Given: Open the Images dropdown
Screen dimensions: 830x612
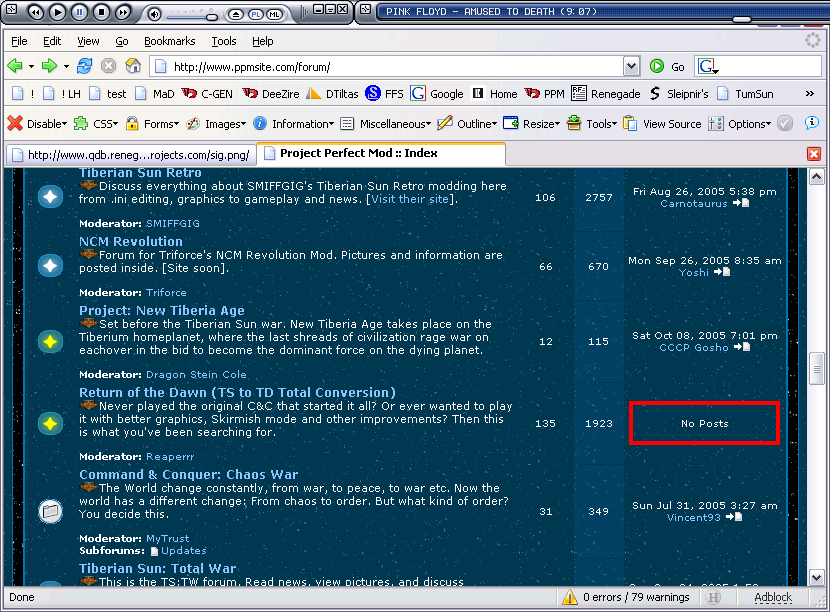Looking at the screenshot, I should [x=216, y=124].
